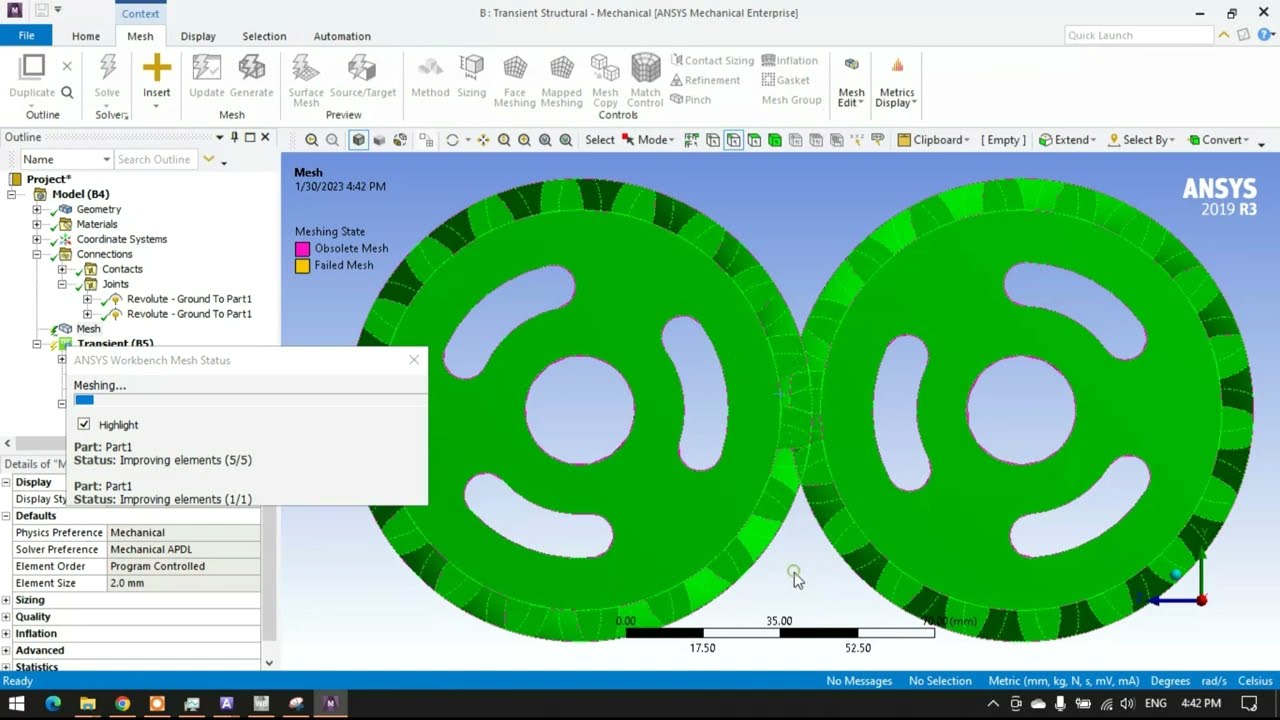Open File Explorer from the taskbar
This screenshot has width=1280, height=720.
[x=87, y=703]
